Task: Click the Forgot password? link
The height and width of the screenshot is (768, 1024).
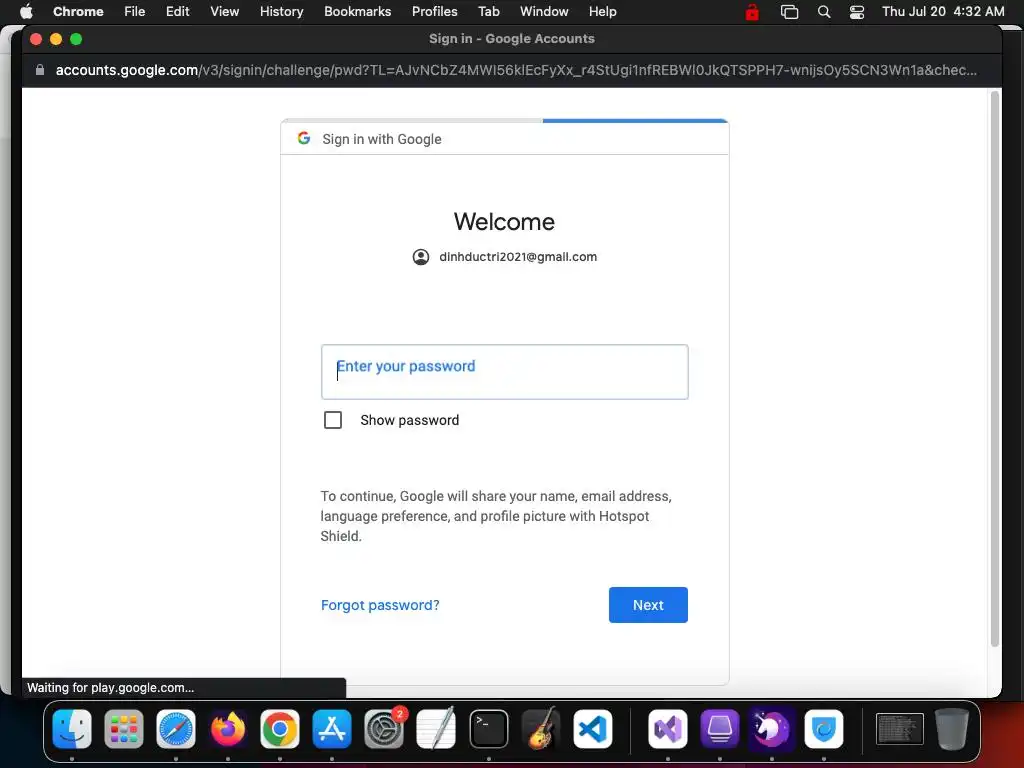Action: point(380,605)
